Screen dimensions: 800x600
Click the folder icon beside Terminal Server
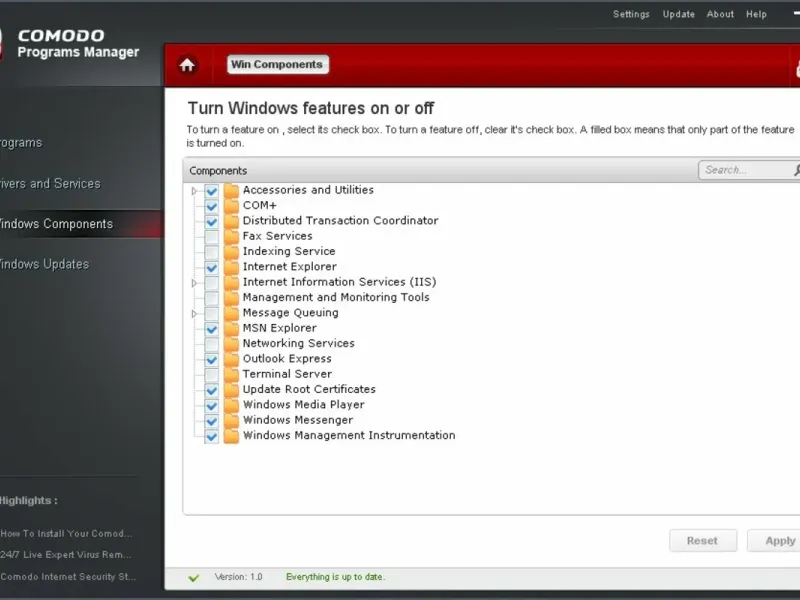231,374
